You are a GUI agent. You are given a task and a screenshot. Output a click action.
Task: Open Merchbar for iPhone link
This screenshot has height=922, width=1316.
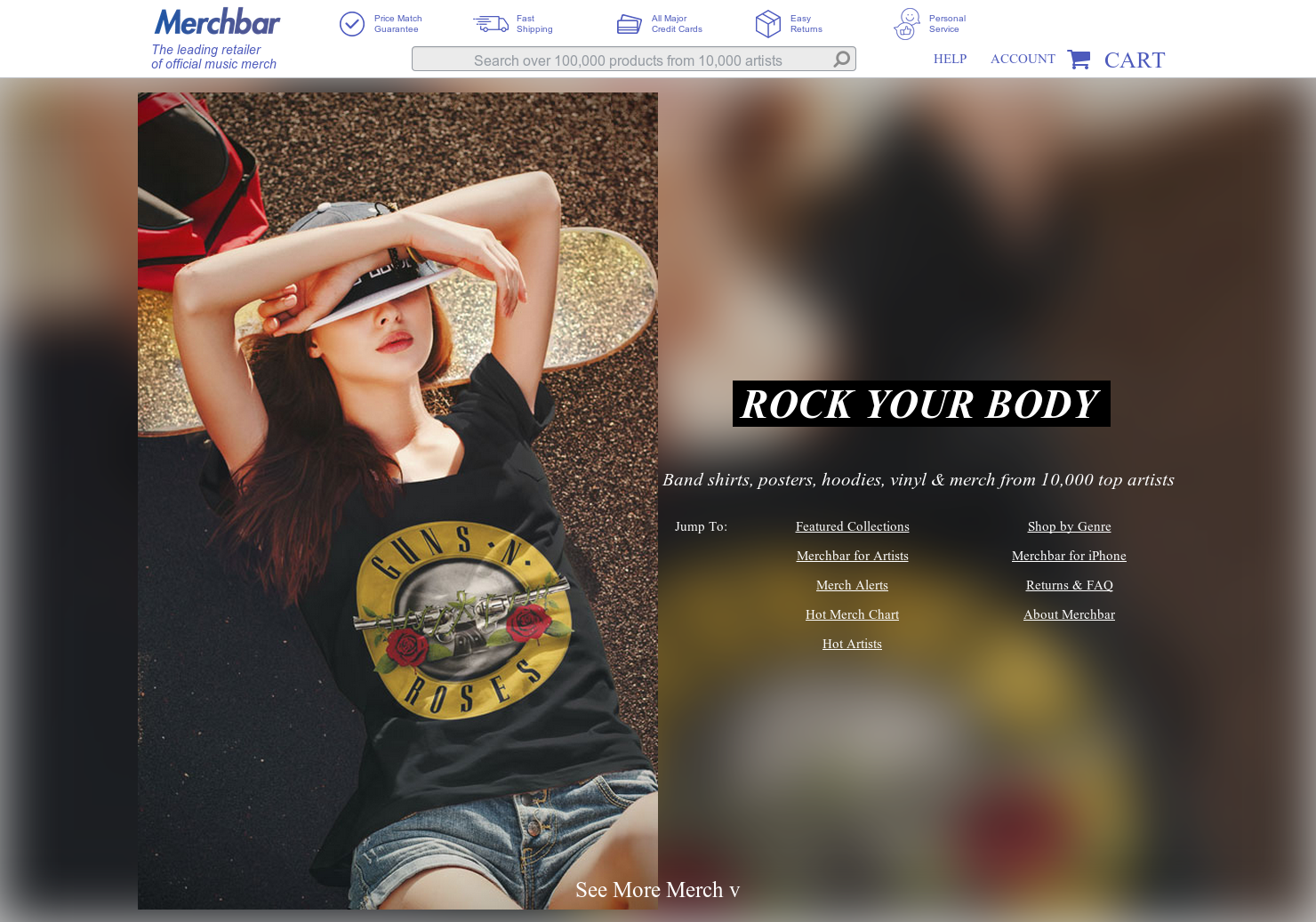(x=1069, y=556)
